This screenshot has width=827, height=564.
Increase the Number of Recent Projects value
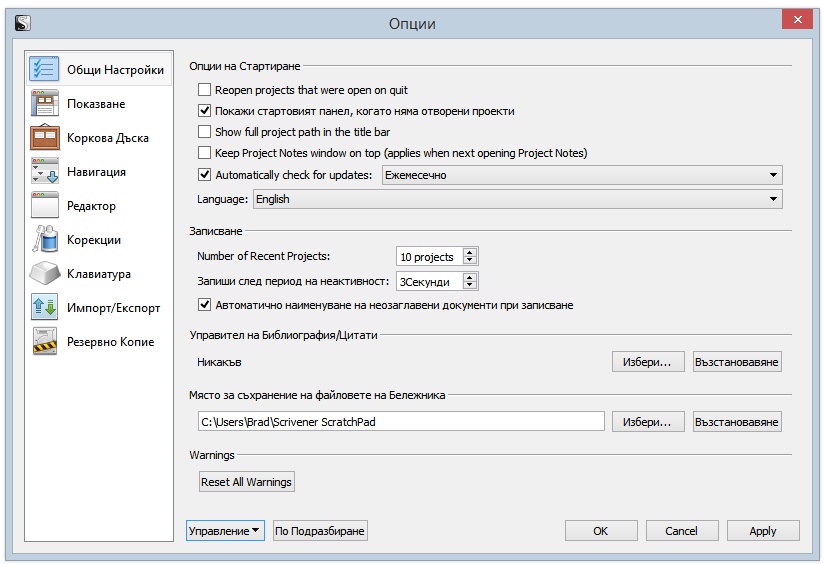pos(470,252)
